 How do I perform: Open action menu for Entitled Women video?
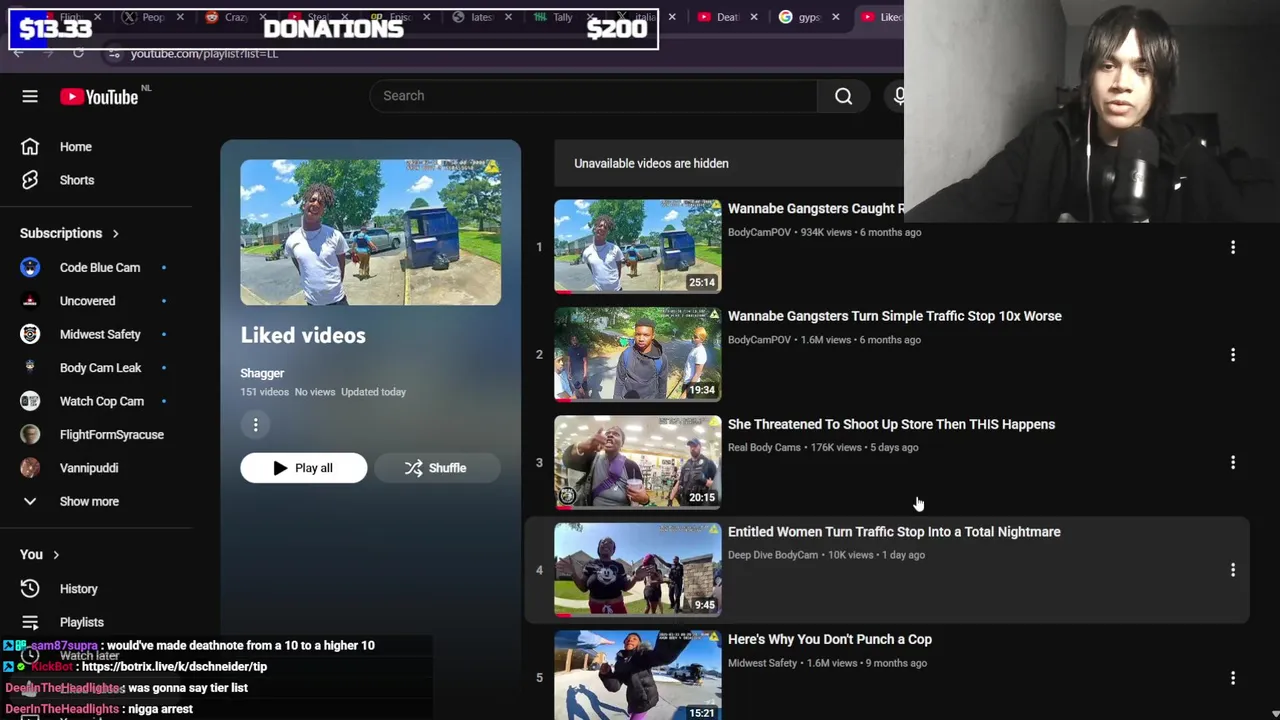tap(1233, 570)
